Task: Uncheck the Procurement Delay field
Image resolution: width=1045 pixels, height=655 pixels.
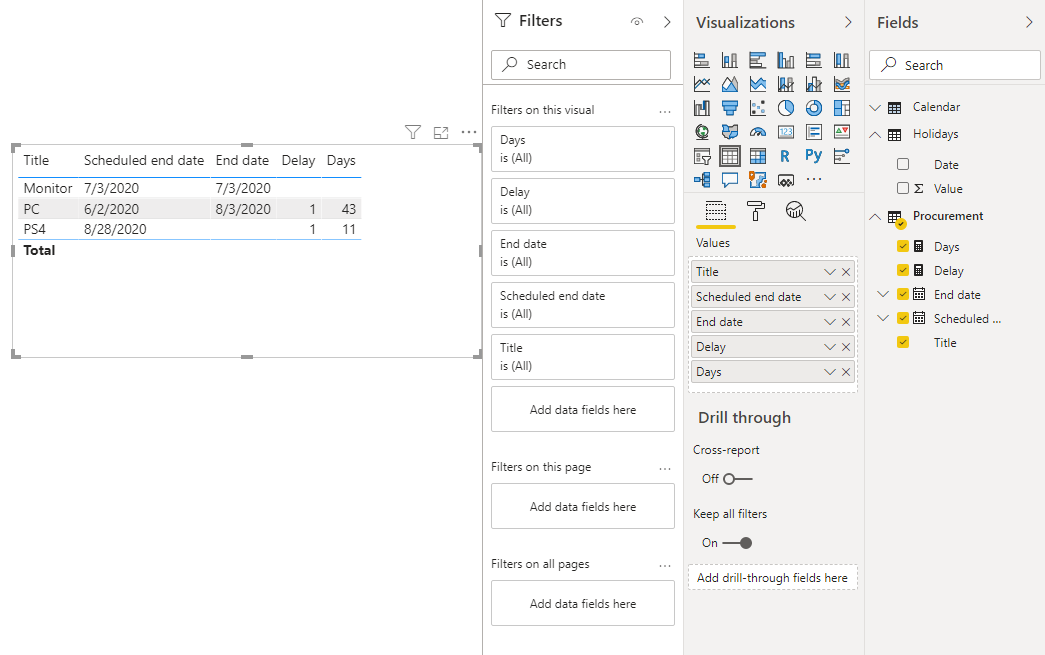Action: pyautogui.click(x=903, y=270)
